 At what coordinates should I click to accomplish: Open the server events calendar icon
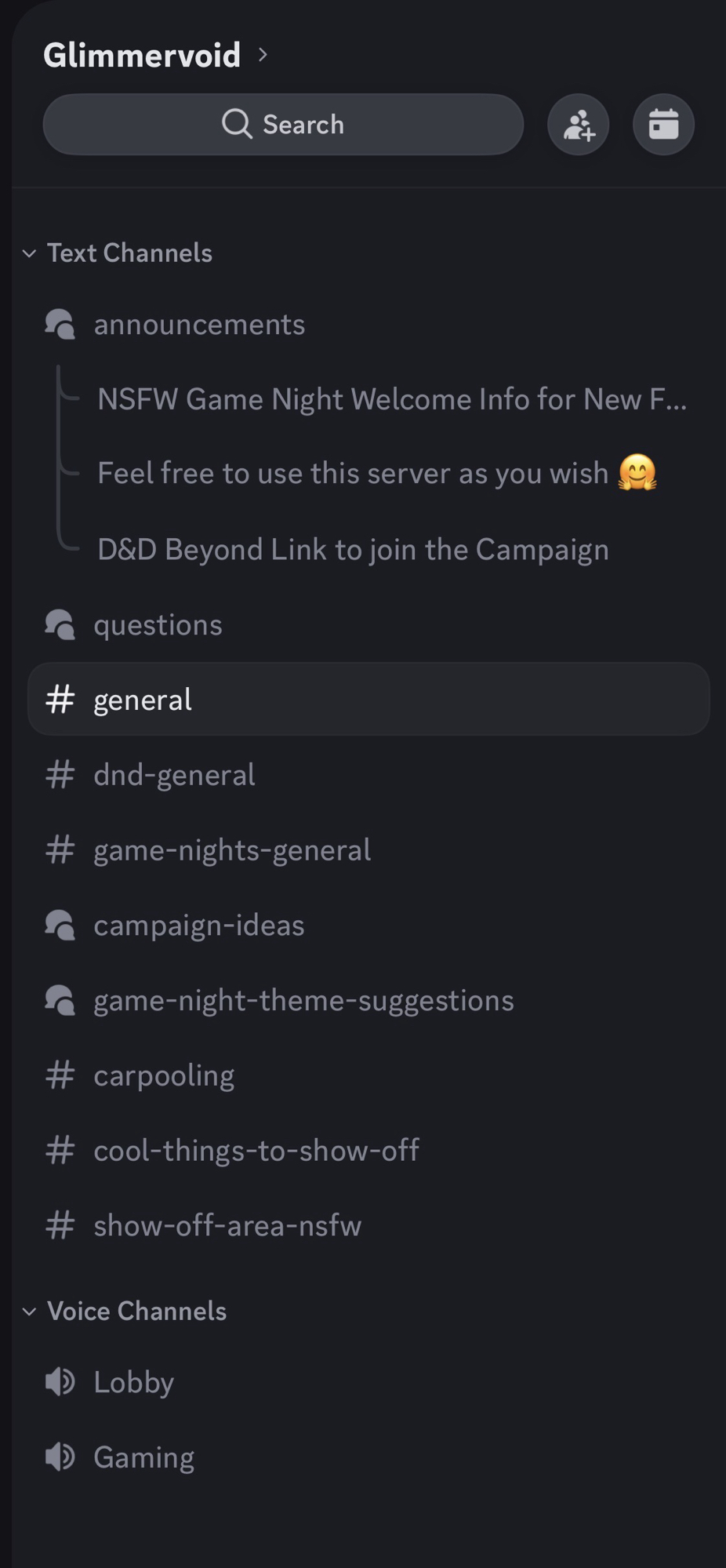click(663, 125)
